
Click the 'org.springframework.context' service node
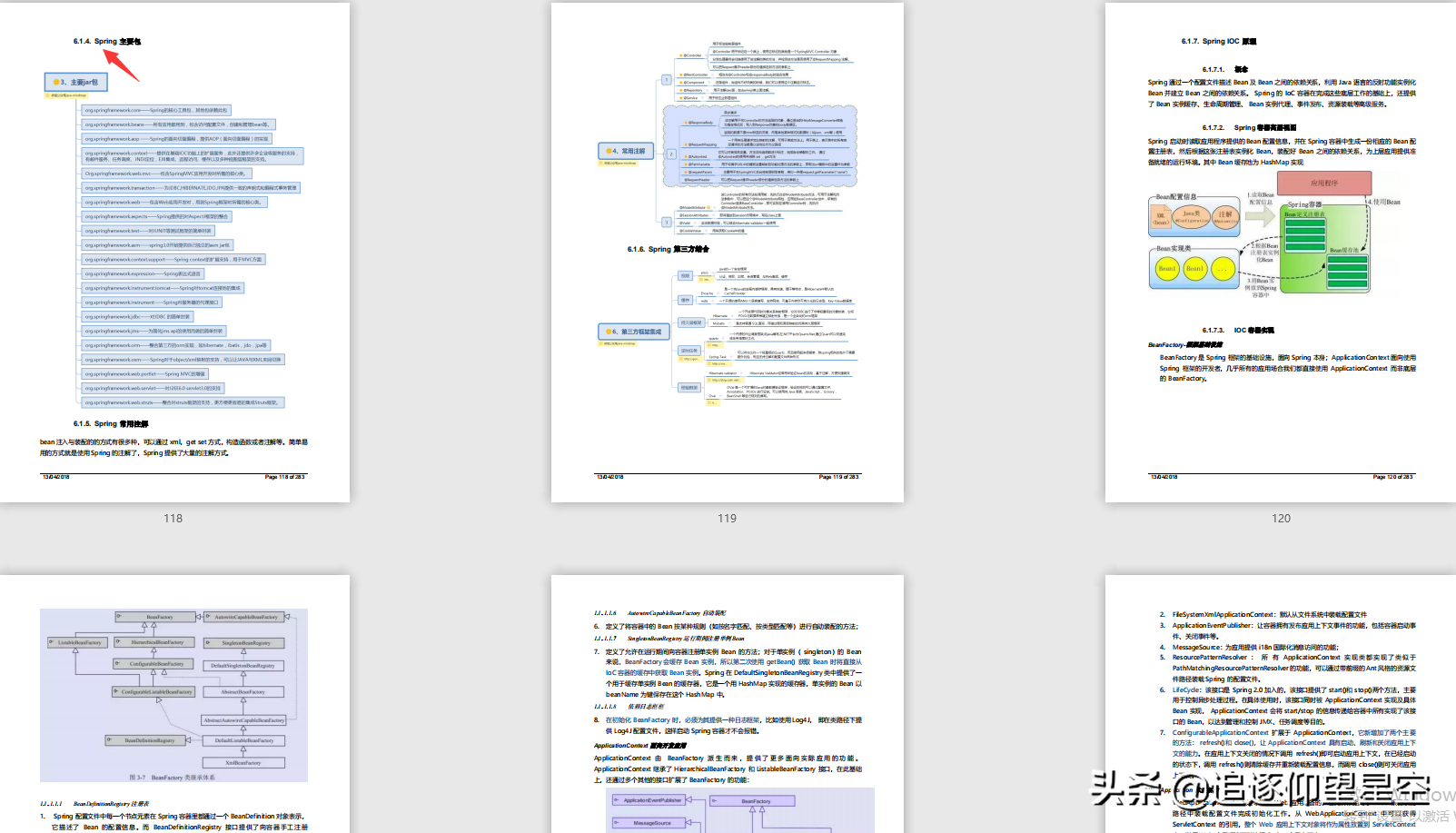point(192,156)
